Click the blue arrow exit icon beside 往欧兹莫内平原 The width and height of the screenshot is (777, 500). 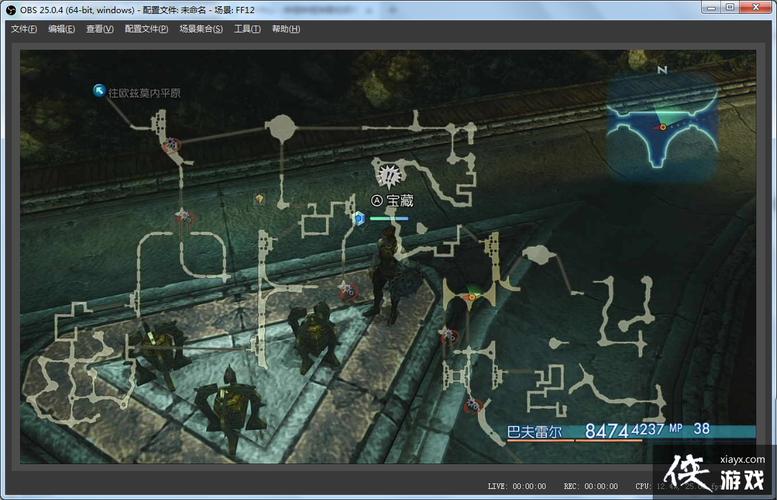(x=100, y=90)
